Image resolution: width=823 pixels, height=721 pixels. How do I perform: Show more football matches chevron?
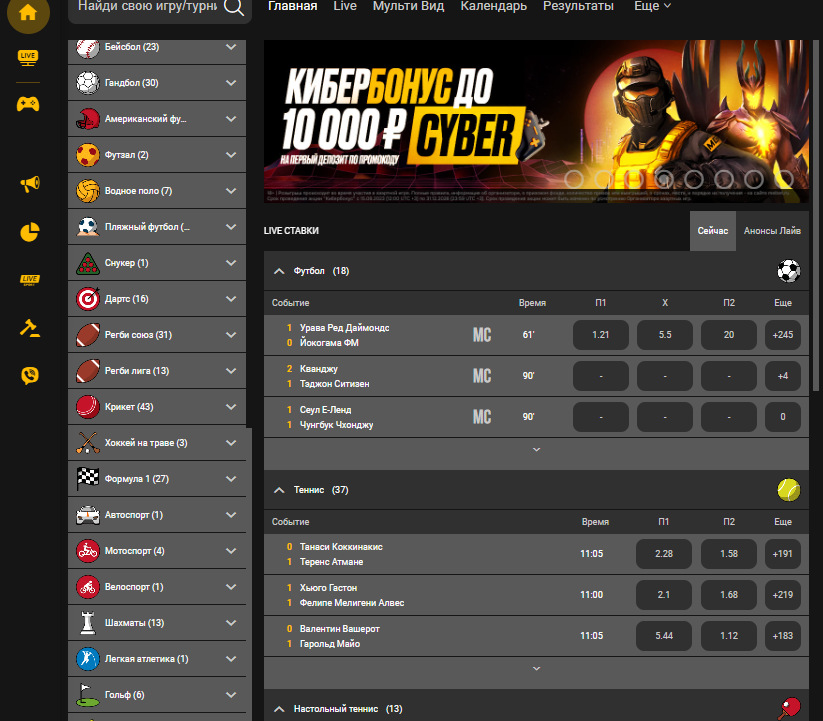(x=536, y=450)
